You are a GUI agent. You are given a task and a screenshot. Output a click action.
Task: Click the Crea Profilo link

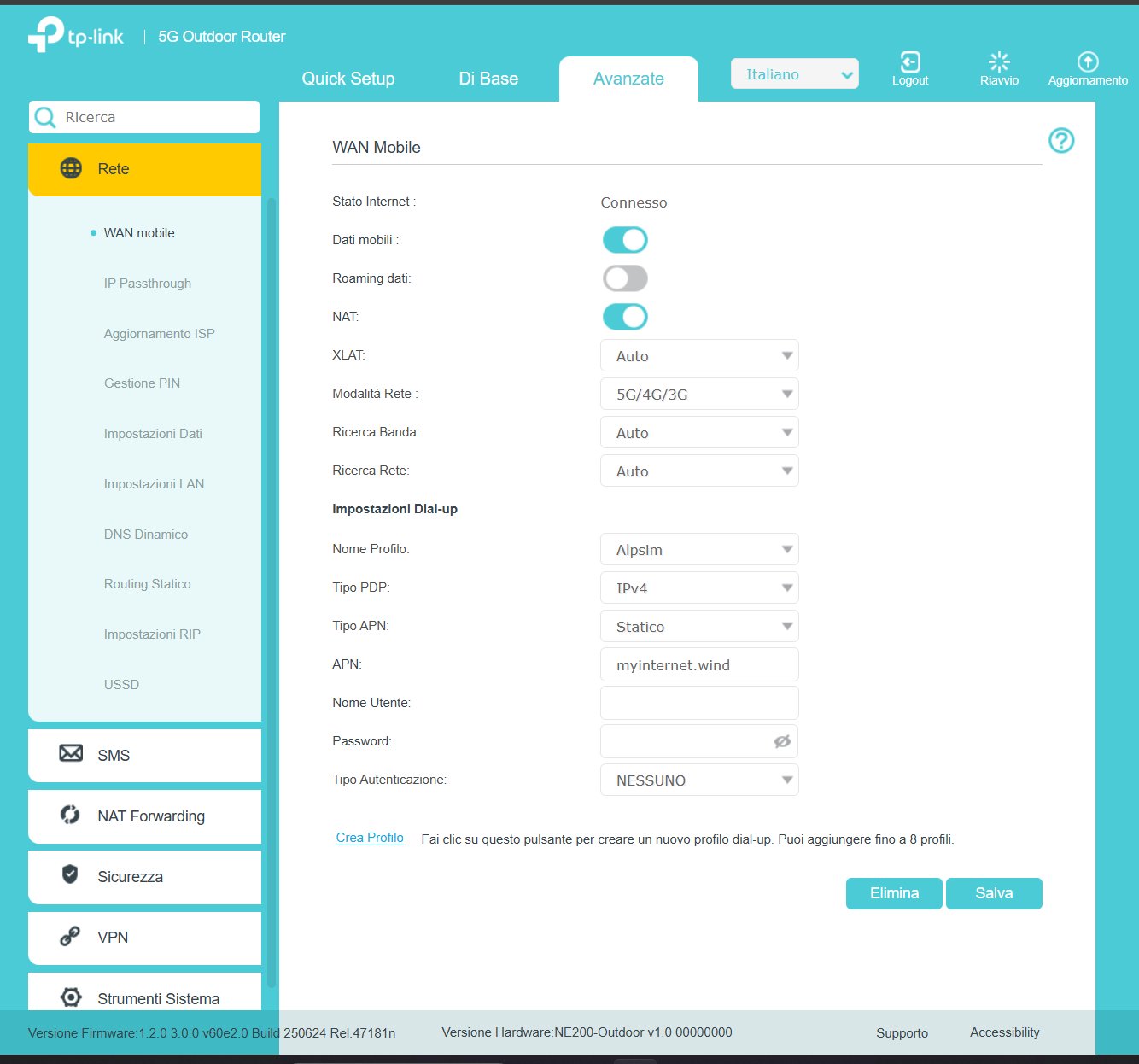coord(370,838)
